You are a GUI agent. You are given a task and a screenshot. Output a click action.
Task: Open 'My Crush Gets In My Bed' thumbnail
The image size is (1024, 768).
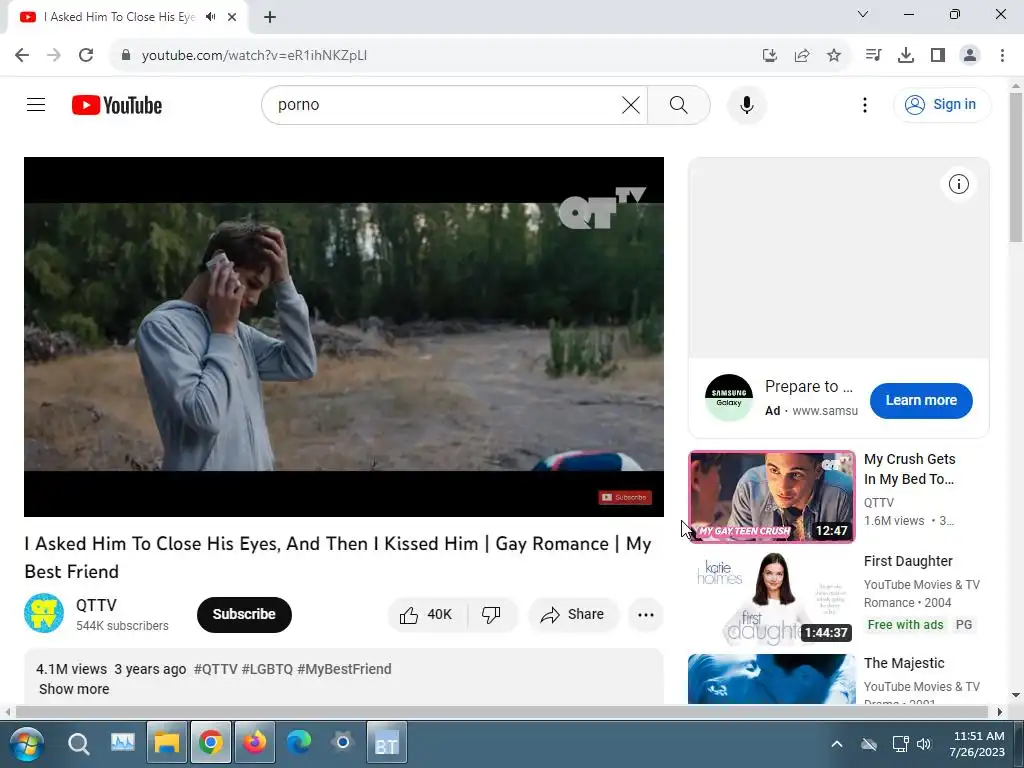[771, 496]
